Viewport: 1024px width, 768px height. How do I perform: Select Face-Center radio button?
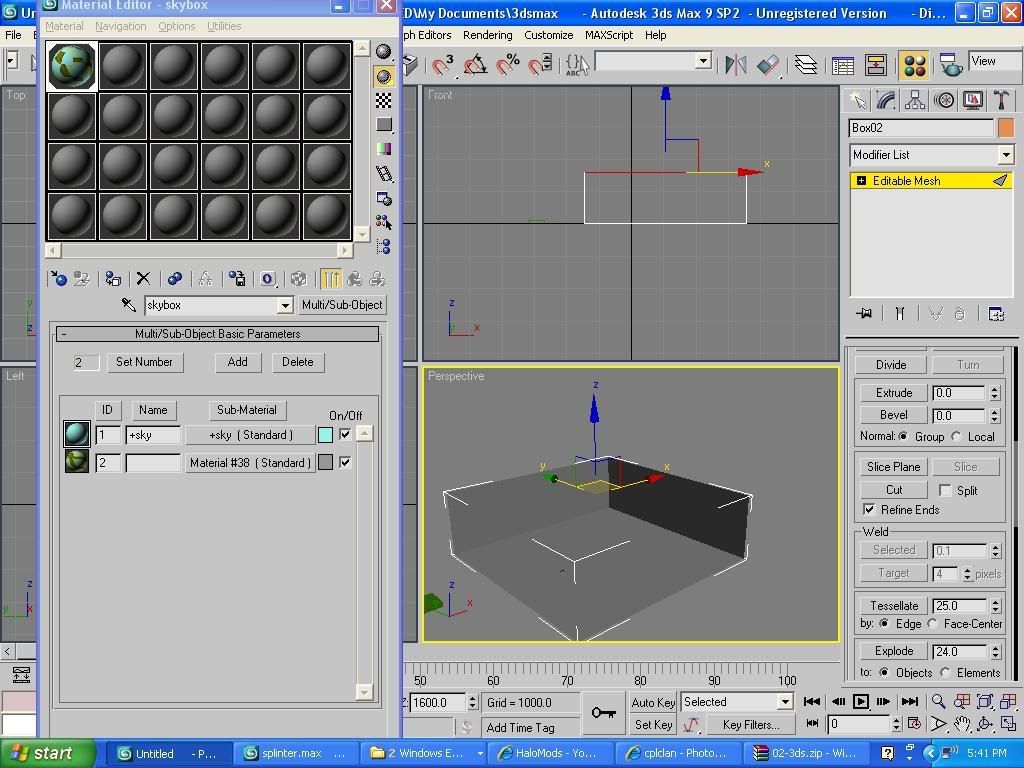coord(933,623)
